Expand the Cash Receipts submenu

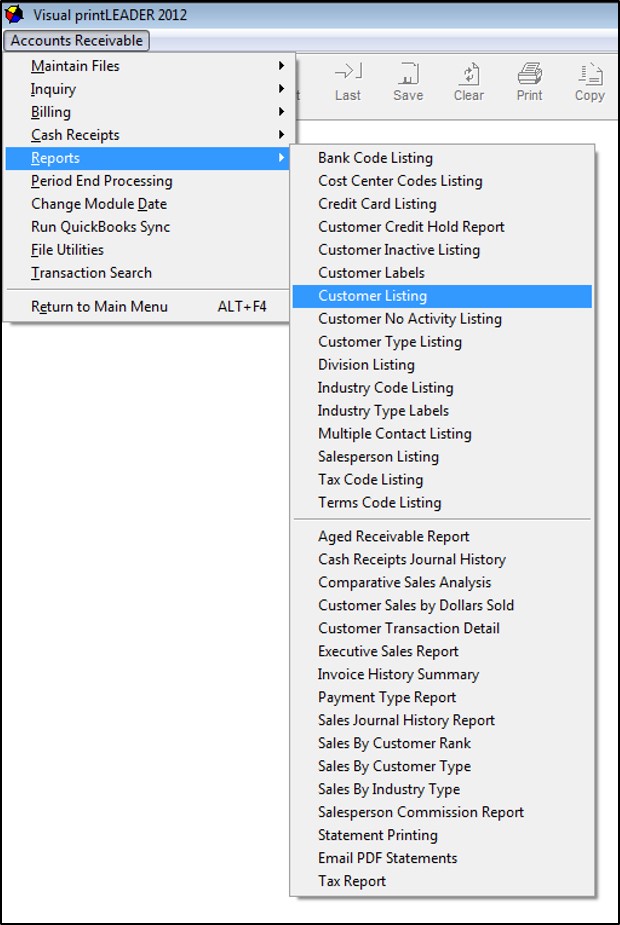(x=147, y=135)
